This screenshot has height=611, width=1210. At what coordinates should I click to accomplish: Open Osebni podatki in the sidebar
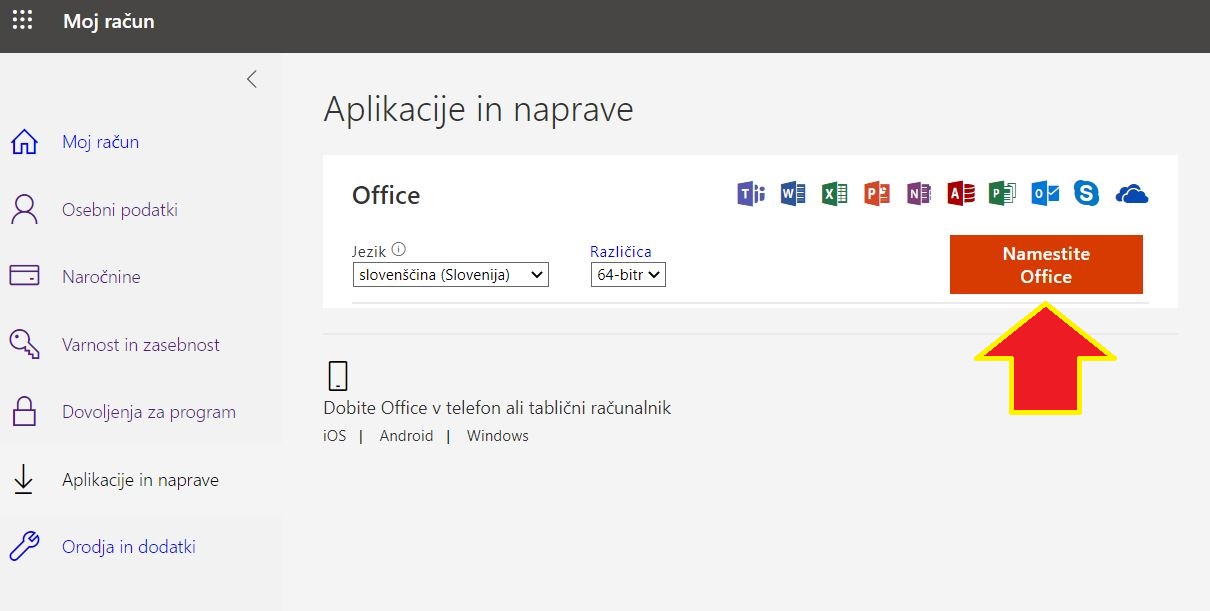120,210
